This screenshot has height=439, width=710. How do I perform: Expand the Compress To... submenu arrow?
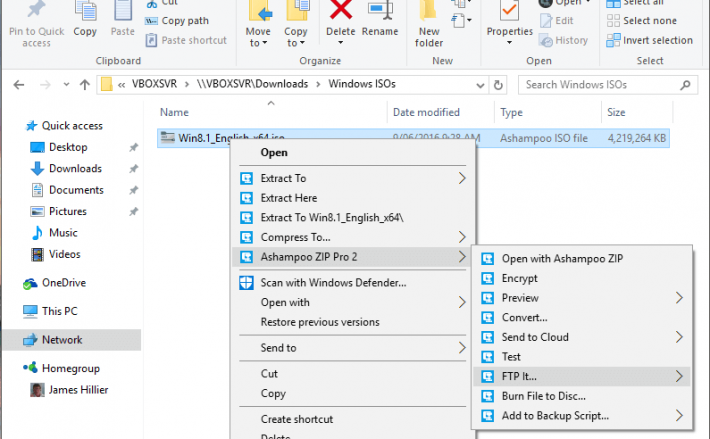tap(462, 237)
